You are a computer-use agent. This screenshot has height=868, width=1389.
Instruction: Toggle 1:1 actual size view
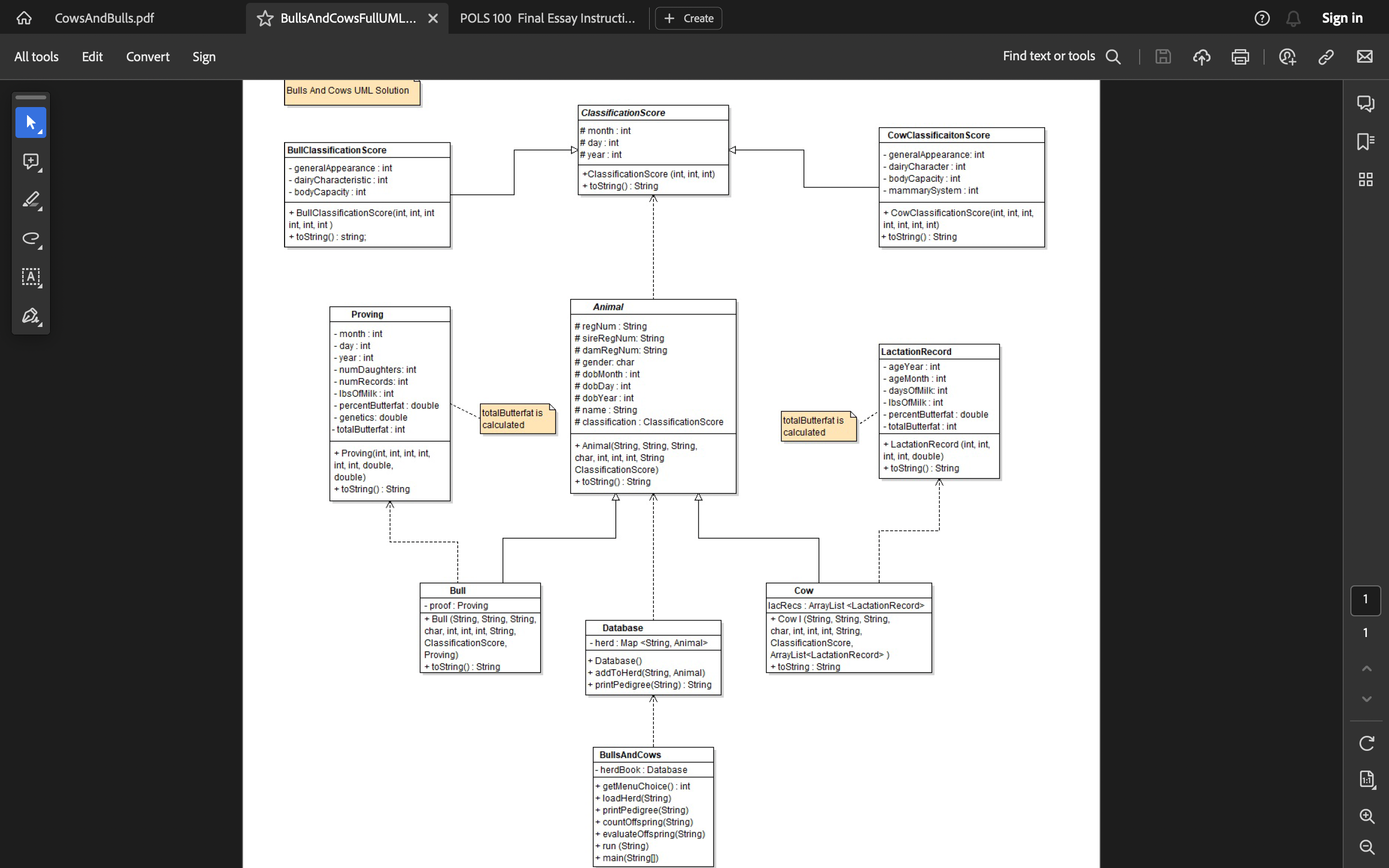tap(1366, 779)
